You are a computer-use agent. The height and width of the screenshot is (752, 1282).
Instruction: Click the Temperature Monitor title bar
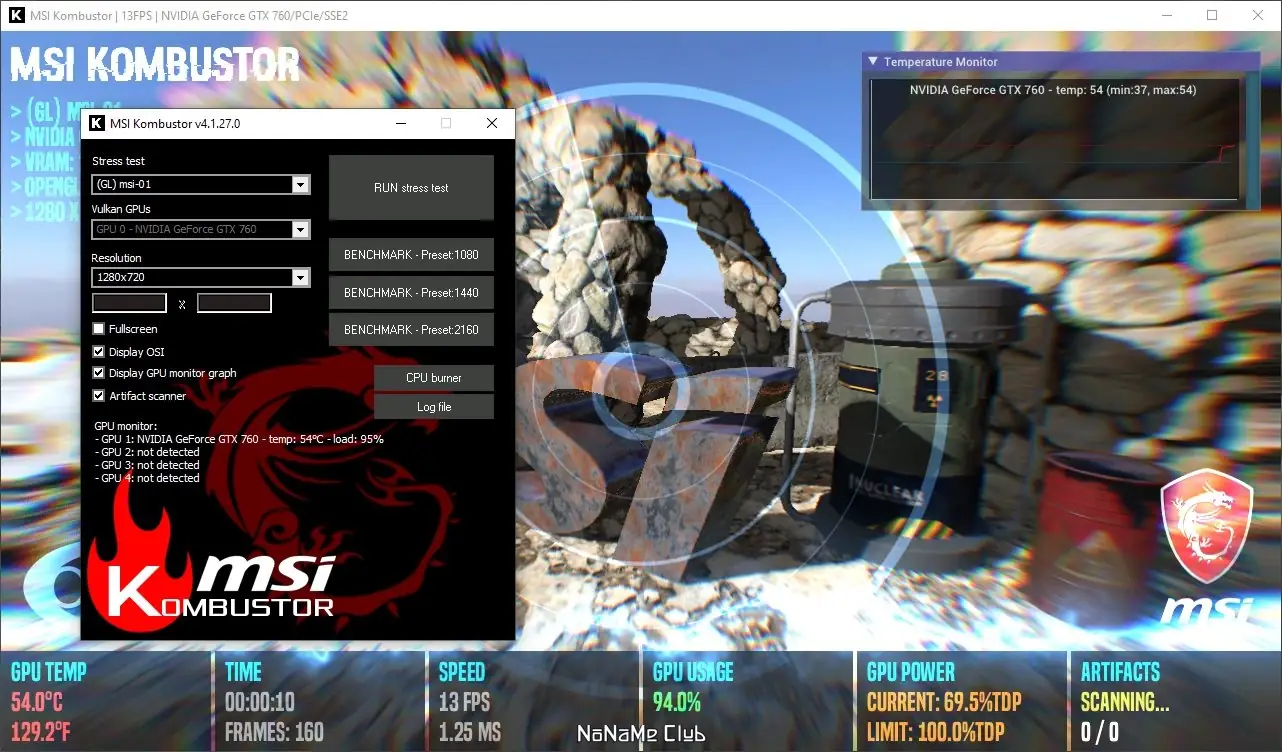click(x=1060, y=62)
